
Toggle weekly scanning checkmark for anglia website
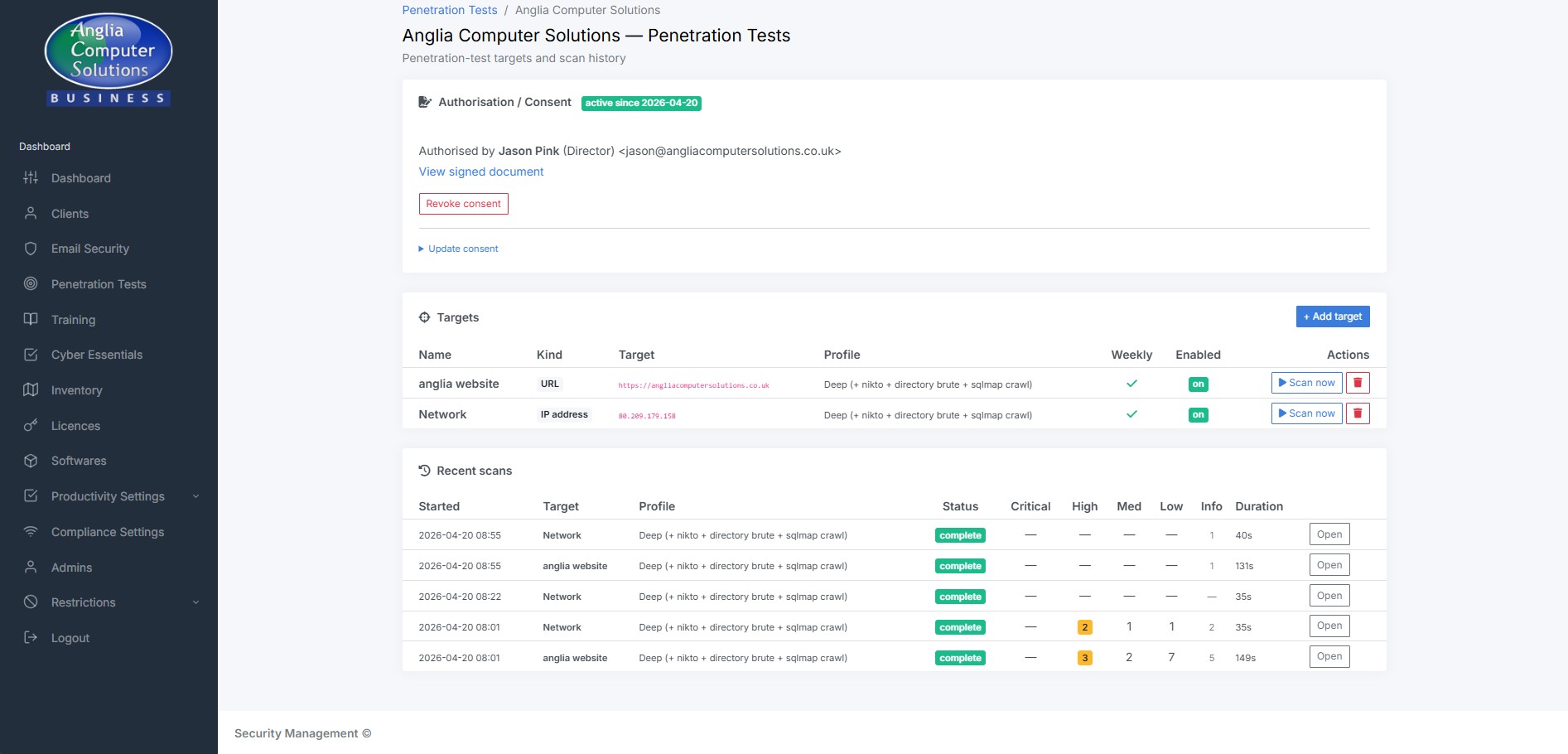pyautogui.click(x=1131, y=384)
